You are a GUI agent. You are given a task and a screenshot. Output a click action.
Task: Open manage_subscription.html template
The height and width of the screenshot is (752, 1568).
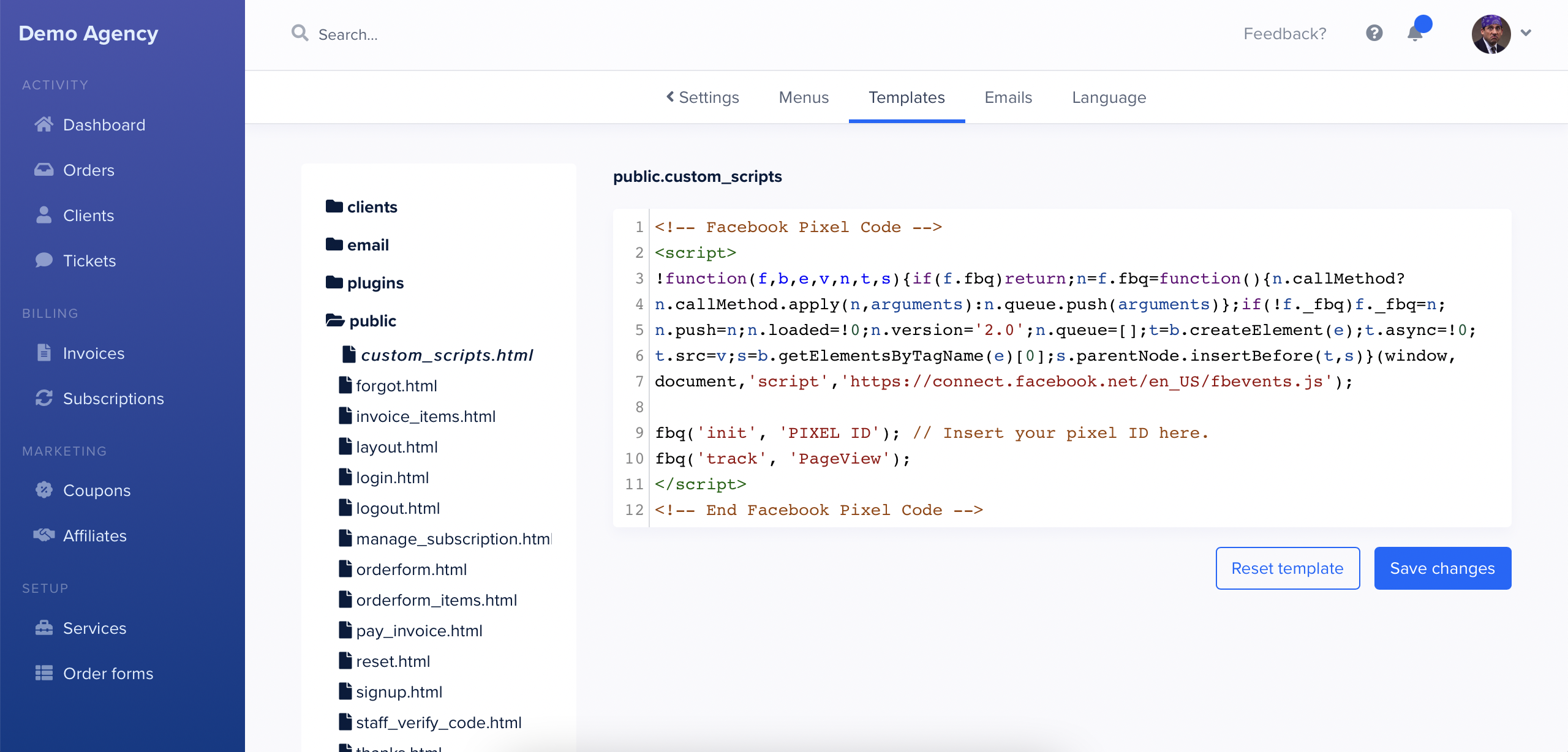pyautogui.click(x=454, y=539)
